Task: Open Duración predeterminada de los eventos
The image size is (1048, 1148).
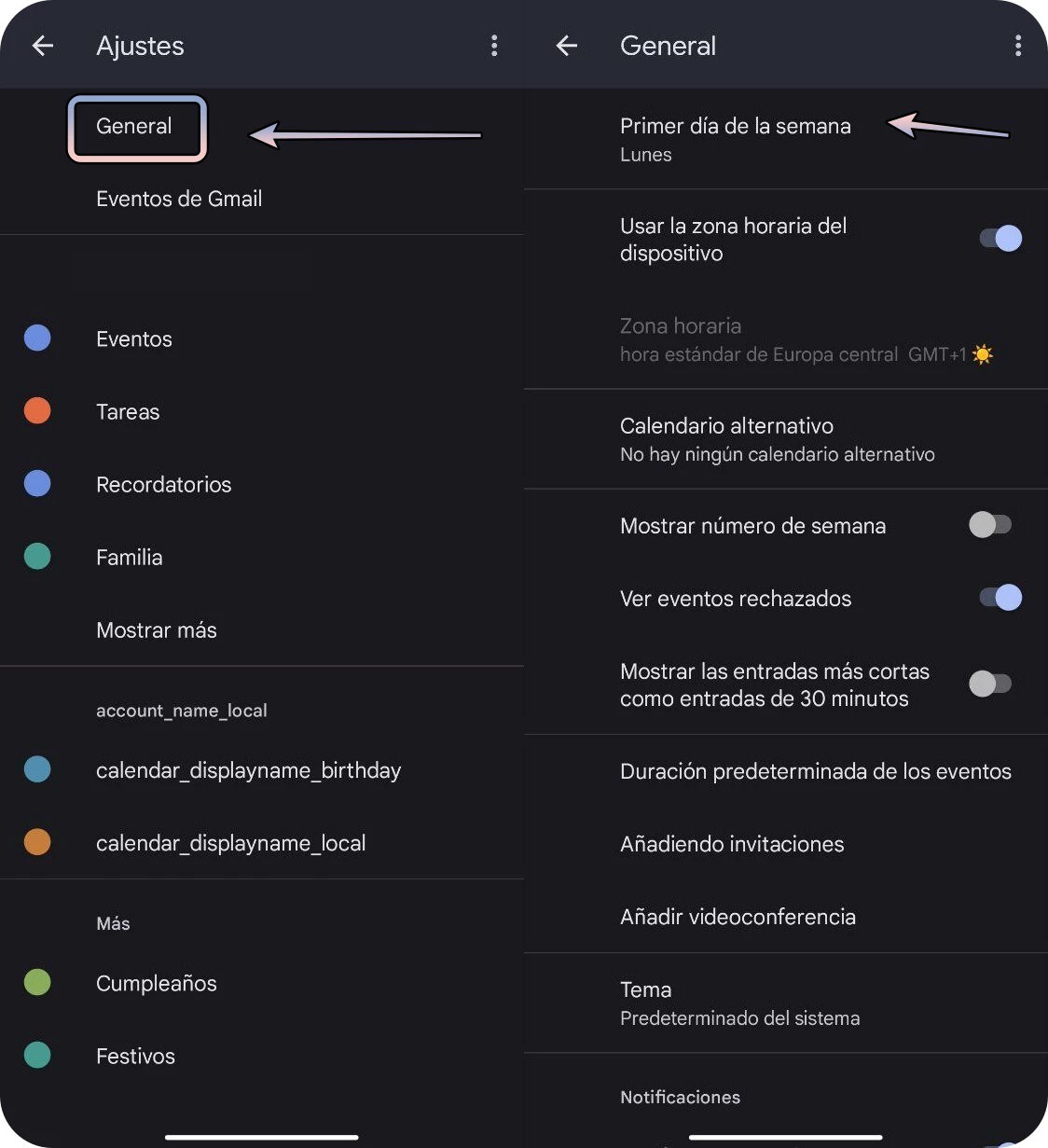Action: pos(786,771)
